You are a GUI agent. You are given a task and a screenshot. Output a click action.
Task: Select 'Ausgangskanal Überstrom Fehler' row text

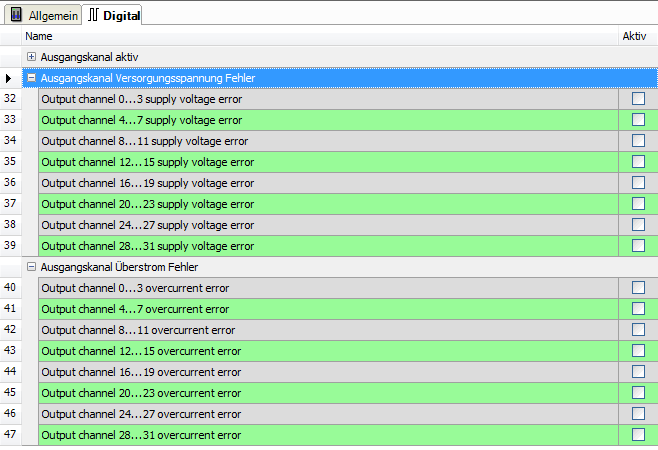[119, 267]
